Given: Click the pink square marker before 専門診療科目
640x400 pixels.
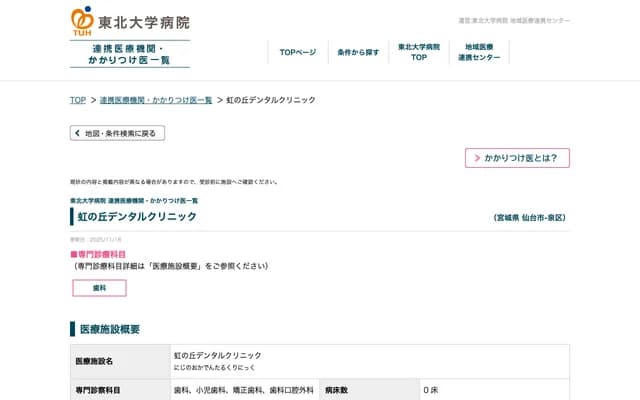Looking at the screenshot, I should point(73,255).
